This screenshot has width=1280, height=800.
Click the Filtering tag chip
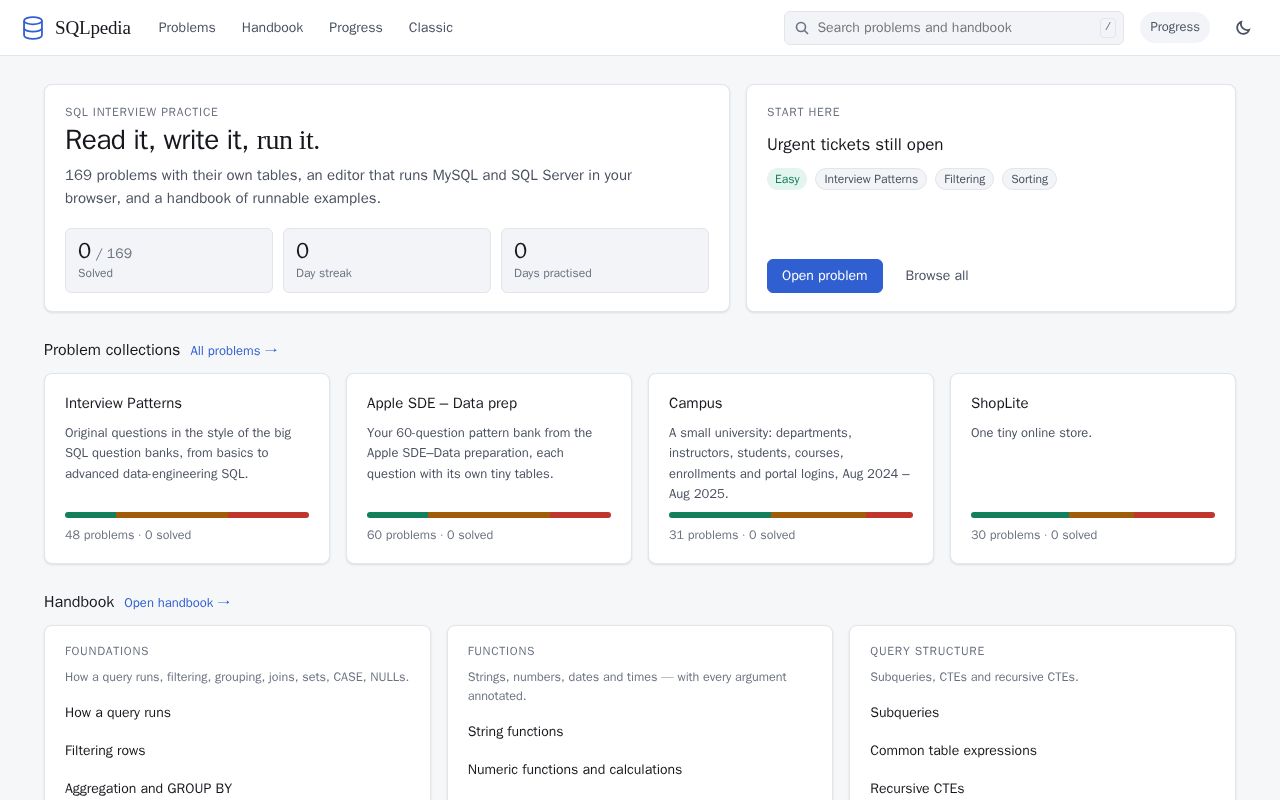tap(964, 179)
